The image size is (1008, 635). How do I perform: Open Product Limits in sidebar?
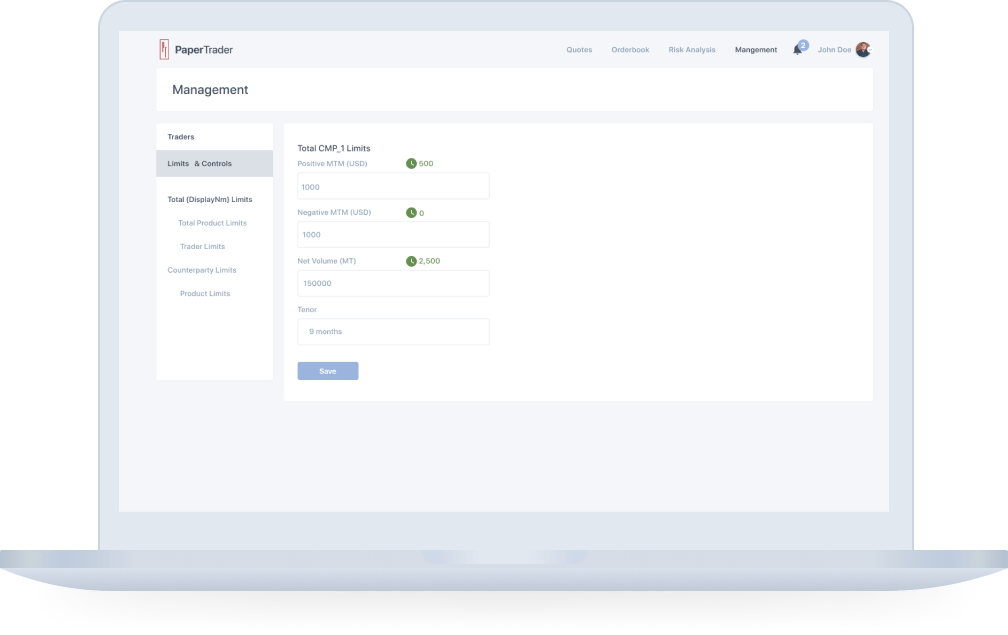tap(205, 294)
